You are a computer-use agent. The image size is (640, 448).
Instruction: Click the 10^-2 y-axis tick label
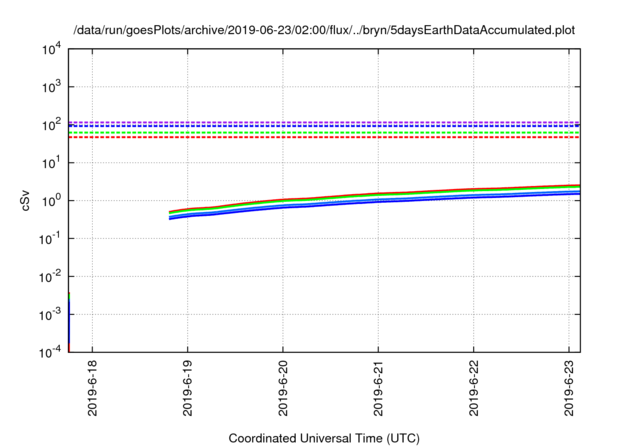pos(50,277)
